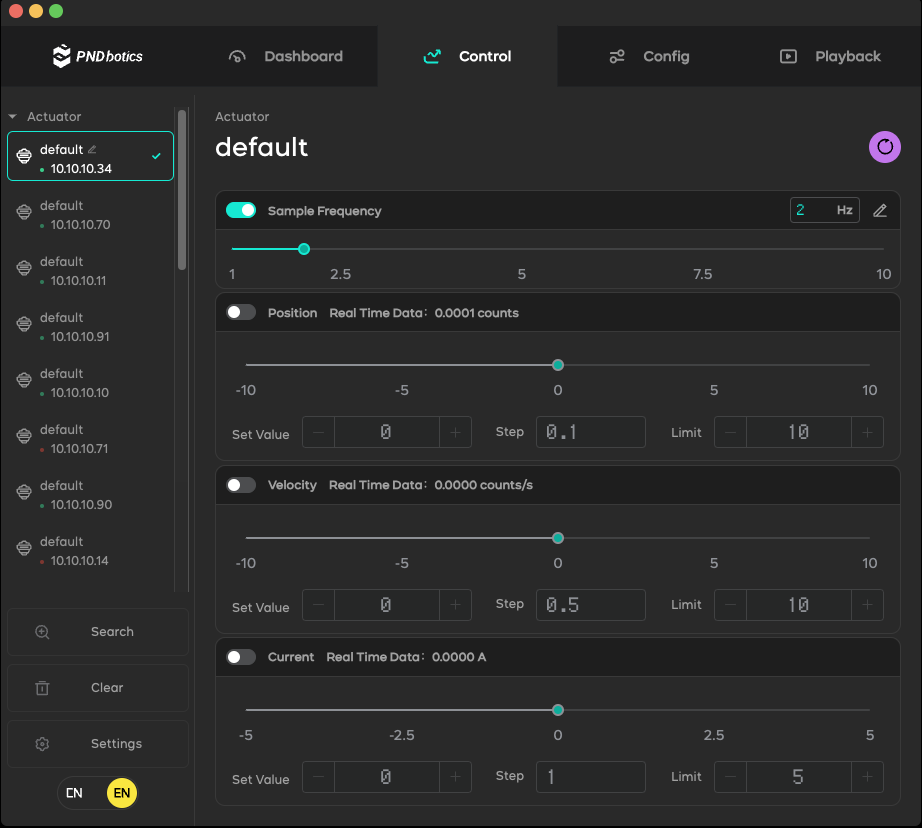The height and width of the screenshot is (828, 922).
Task: Click the Position Step field showing 0.1
Action: click(x=590, y=432)
